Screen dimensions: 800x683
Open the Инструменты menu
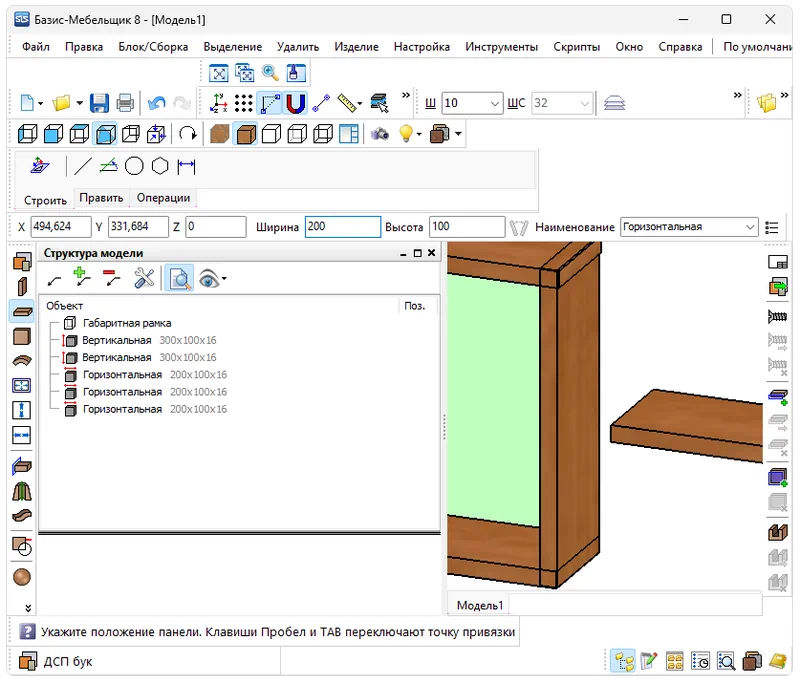point(501,47)
